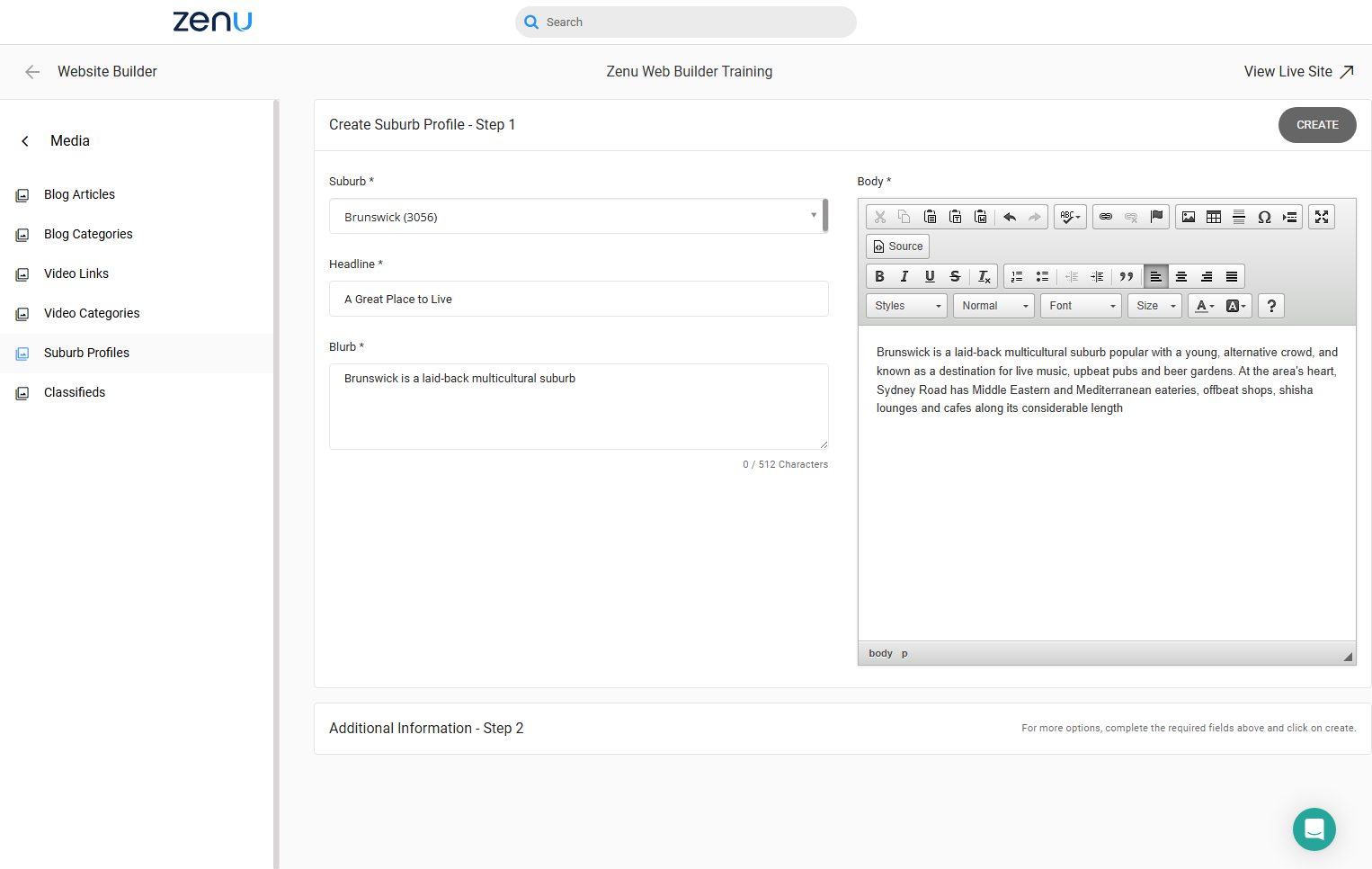
Task: Click the CREATE button
Action: [x=1317, y=125]
